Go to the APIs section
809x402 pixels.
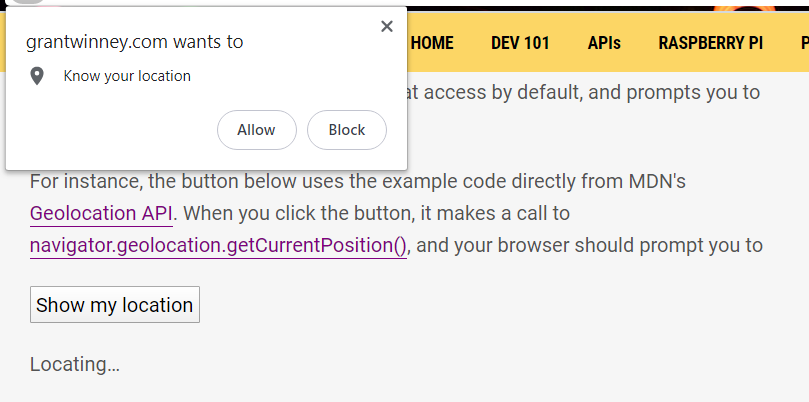(x=604, y=43)
